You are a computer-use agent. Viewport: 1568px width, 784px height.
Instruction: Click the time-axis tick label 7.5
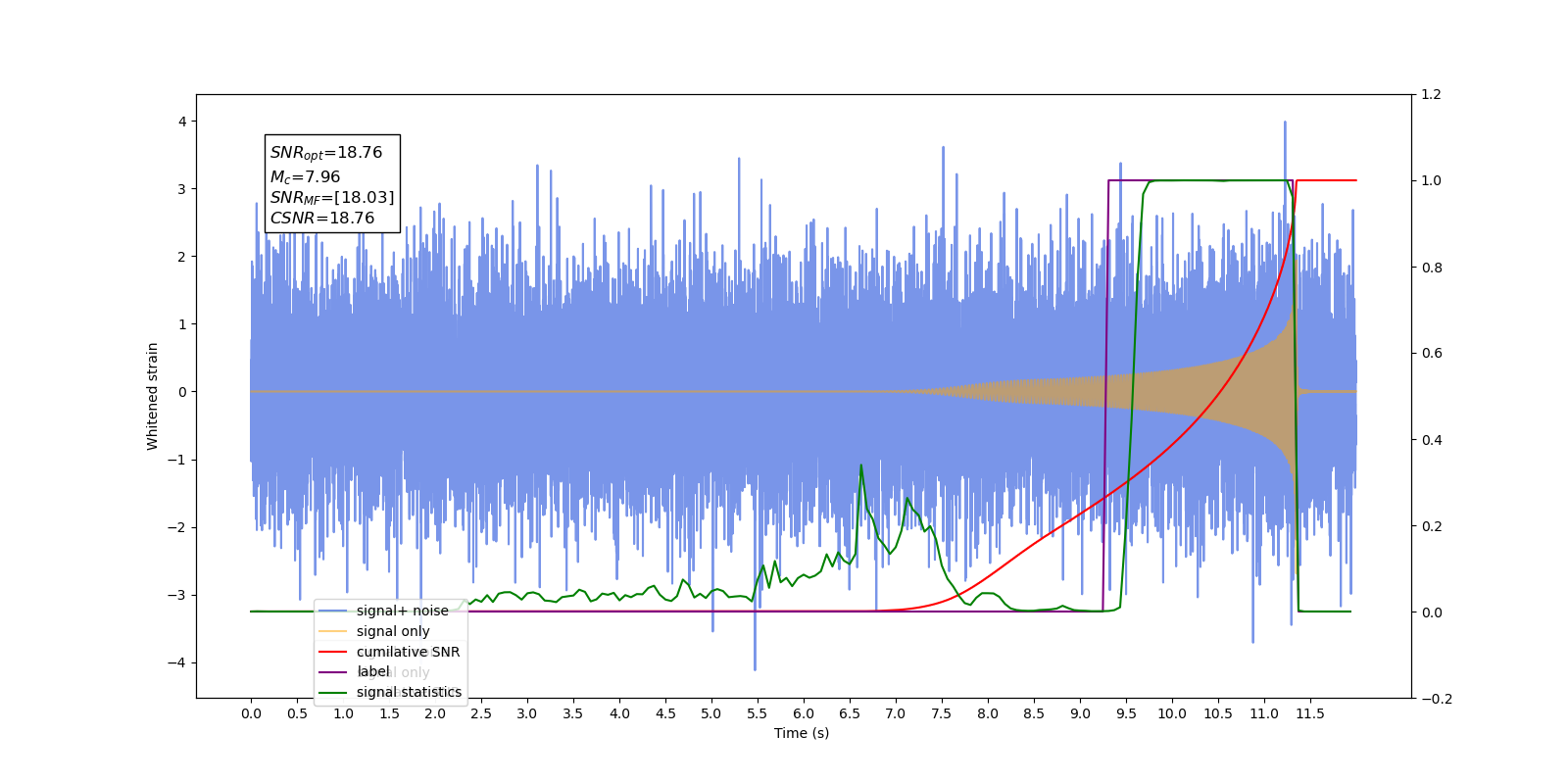(942, 713)
